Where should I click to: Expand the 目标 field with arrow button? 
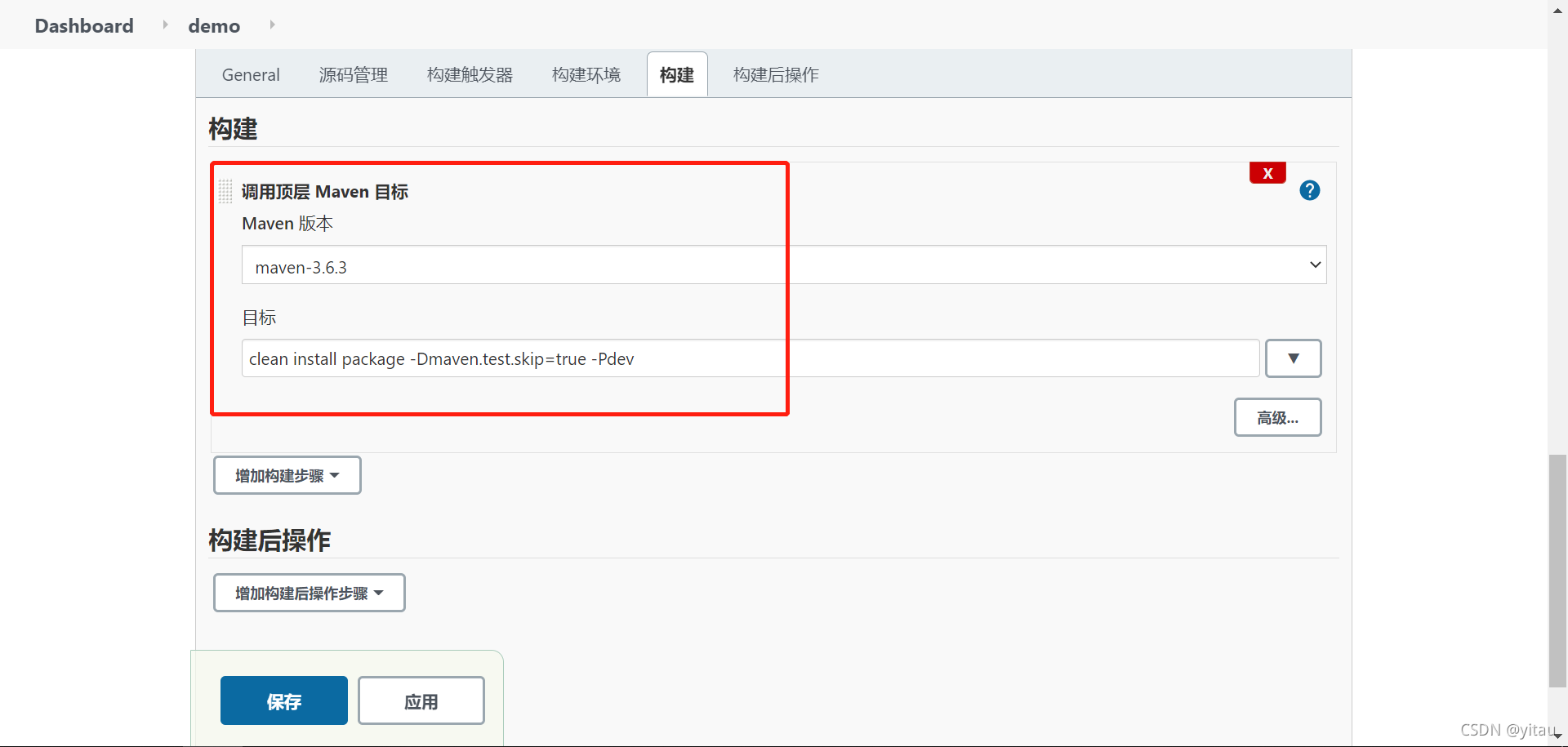click(x=1294, y=358)
